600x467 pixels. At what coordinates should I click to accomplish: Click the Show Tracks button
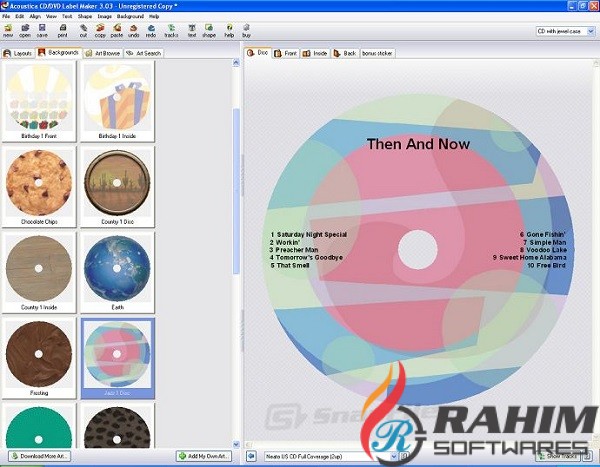[558, 456]
